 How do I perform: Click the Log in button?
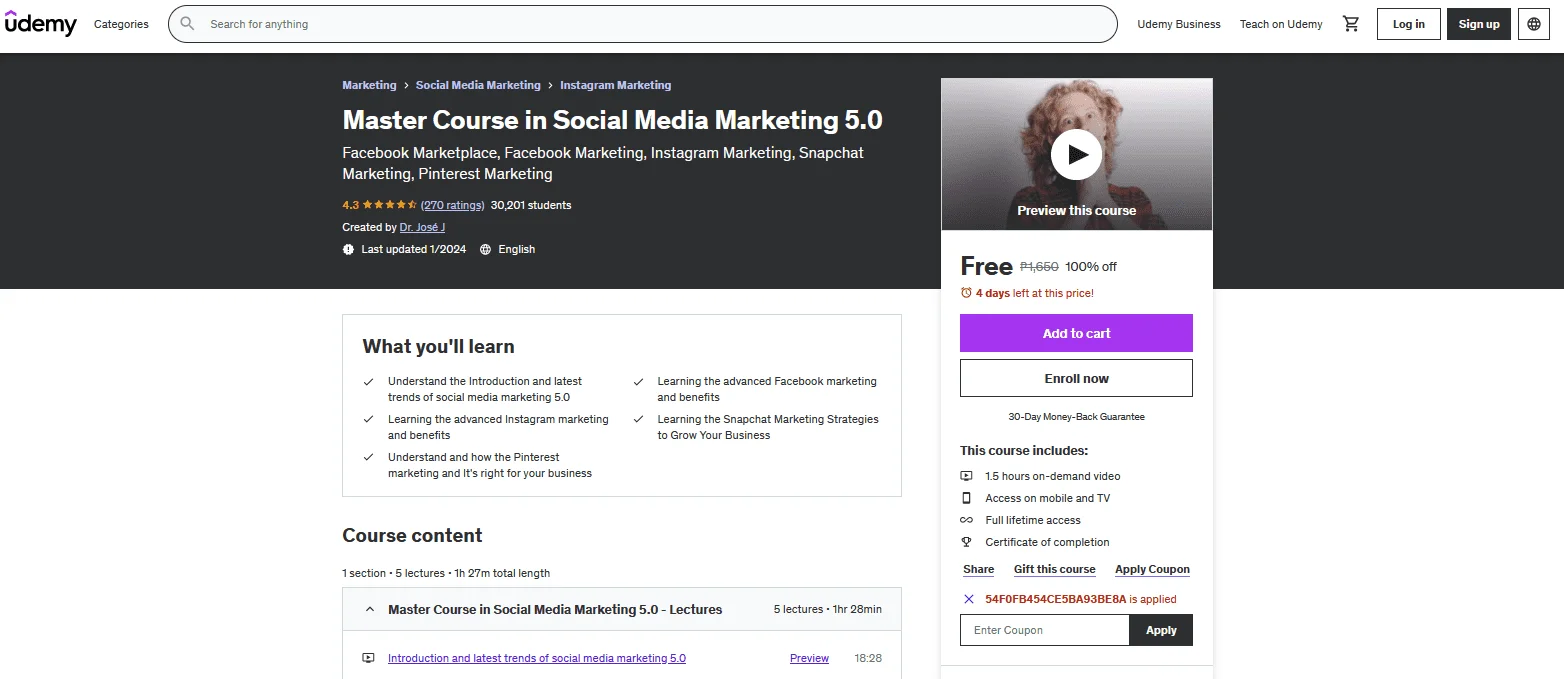pyautogui.click(x=1408, y=24)
